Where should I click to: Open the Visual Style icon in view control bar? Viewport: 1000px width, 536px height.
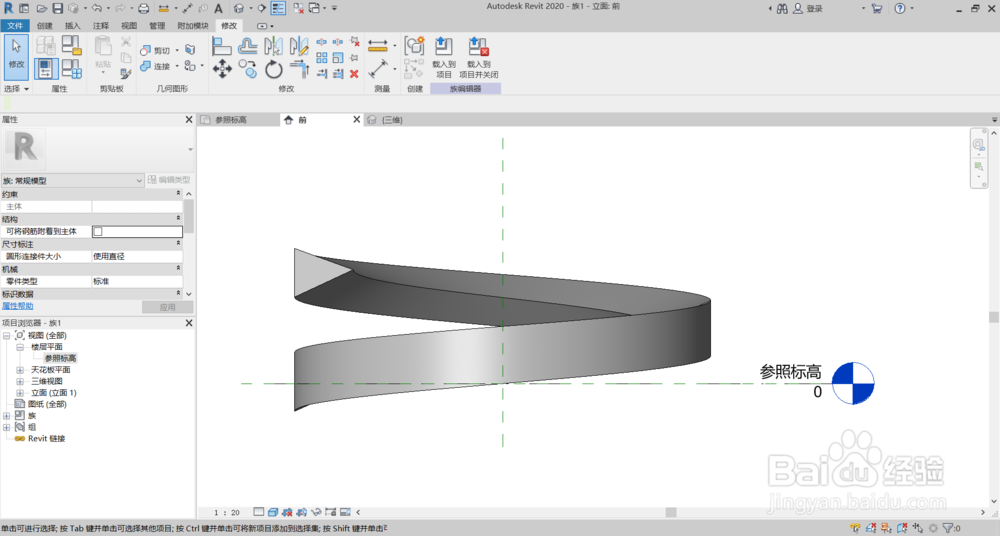[x=273, y=512]
